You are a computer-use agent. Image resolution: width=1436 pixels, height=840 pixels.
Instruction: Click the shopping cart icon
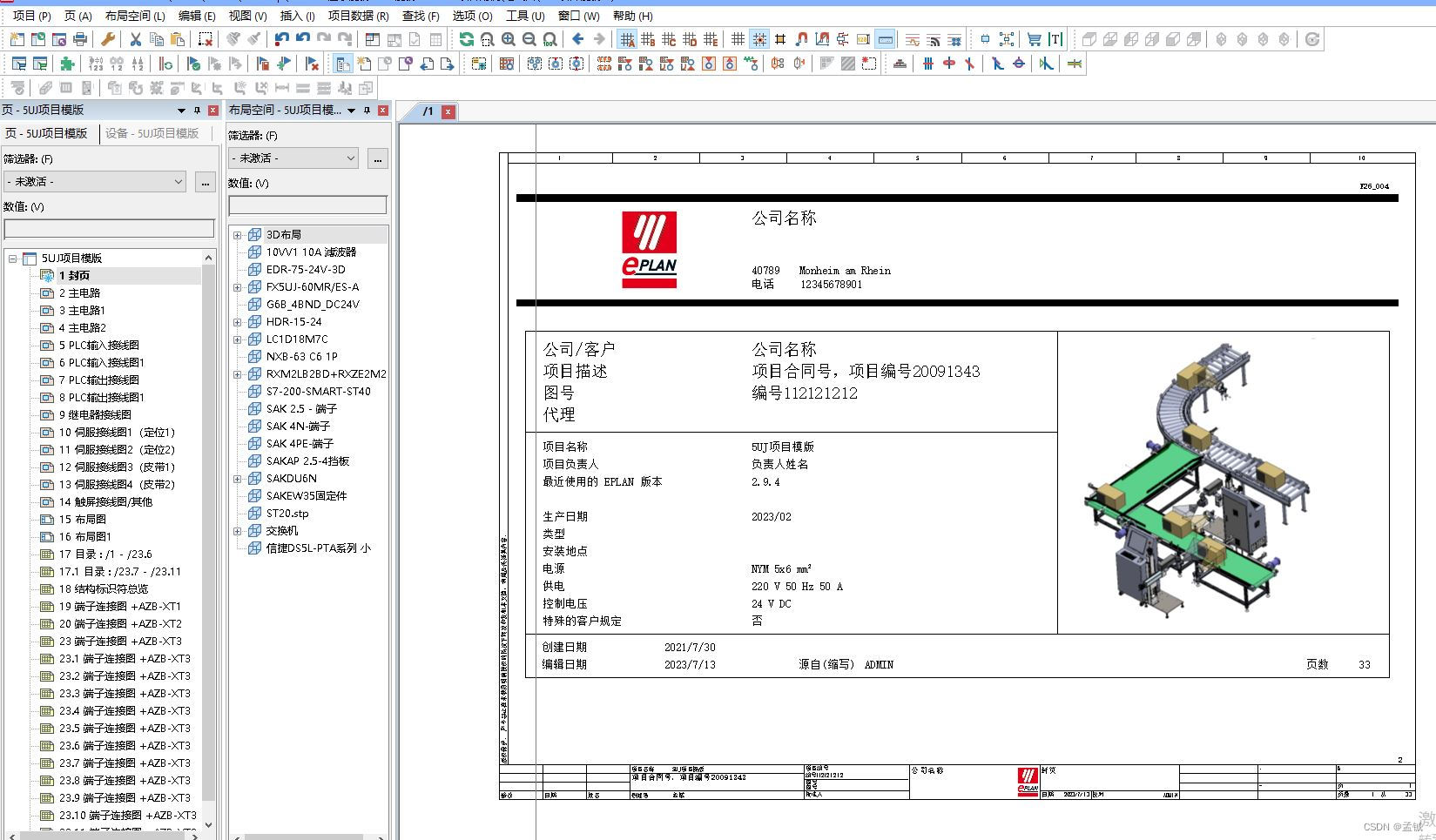click(x=1034, y=39)
